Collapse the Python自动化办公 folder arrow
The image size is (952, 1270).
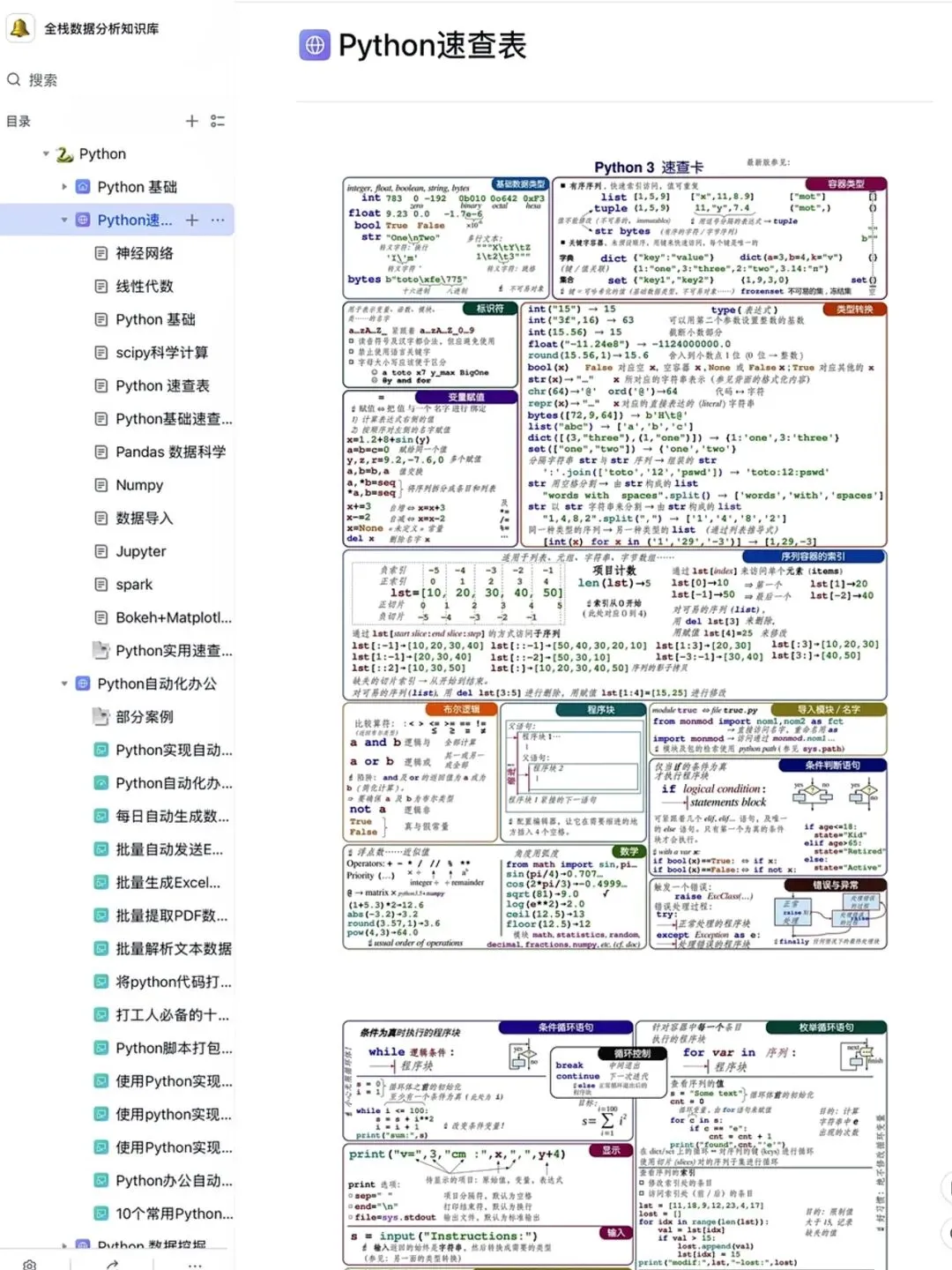pyautogui.click(x=64, y=684)
